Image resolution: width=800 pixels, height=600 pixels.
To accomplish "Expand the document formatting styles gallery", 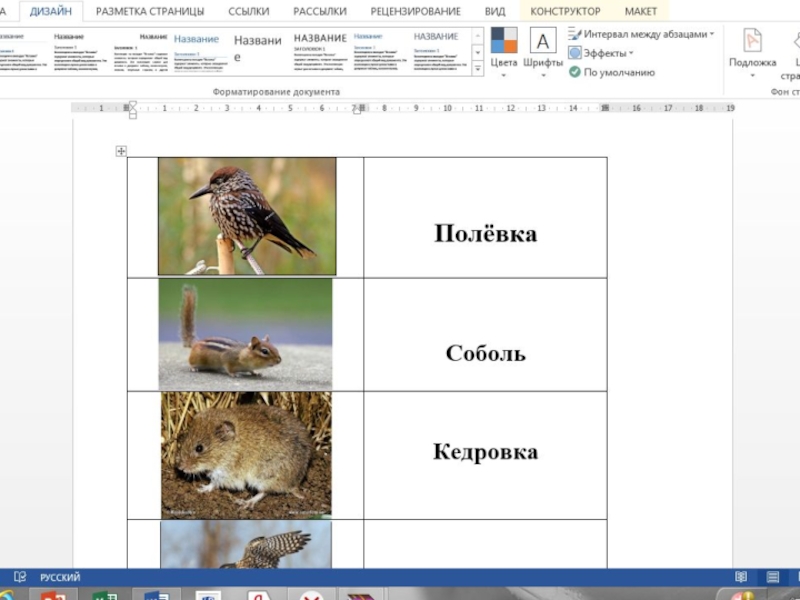I will [477, 66].
